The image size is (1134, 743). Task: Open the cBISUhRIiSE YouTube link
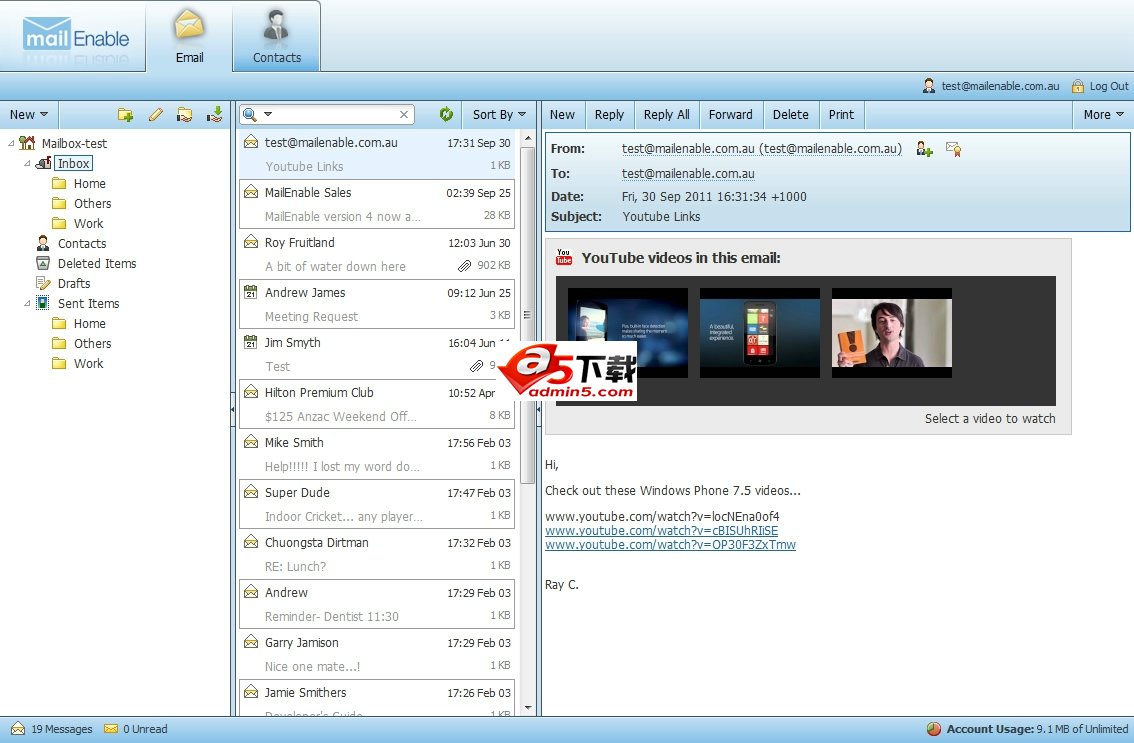(x=661, y=531)
